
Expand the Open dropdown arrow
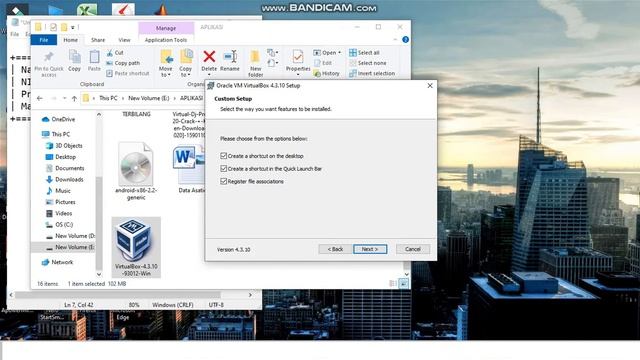point(340,53)
